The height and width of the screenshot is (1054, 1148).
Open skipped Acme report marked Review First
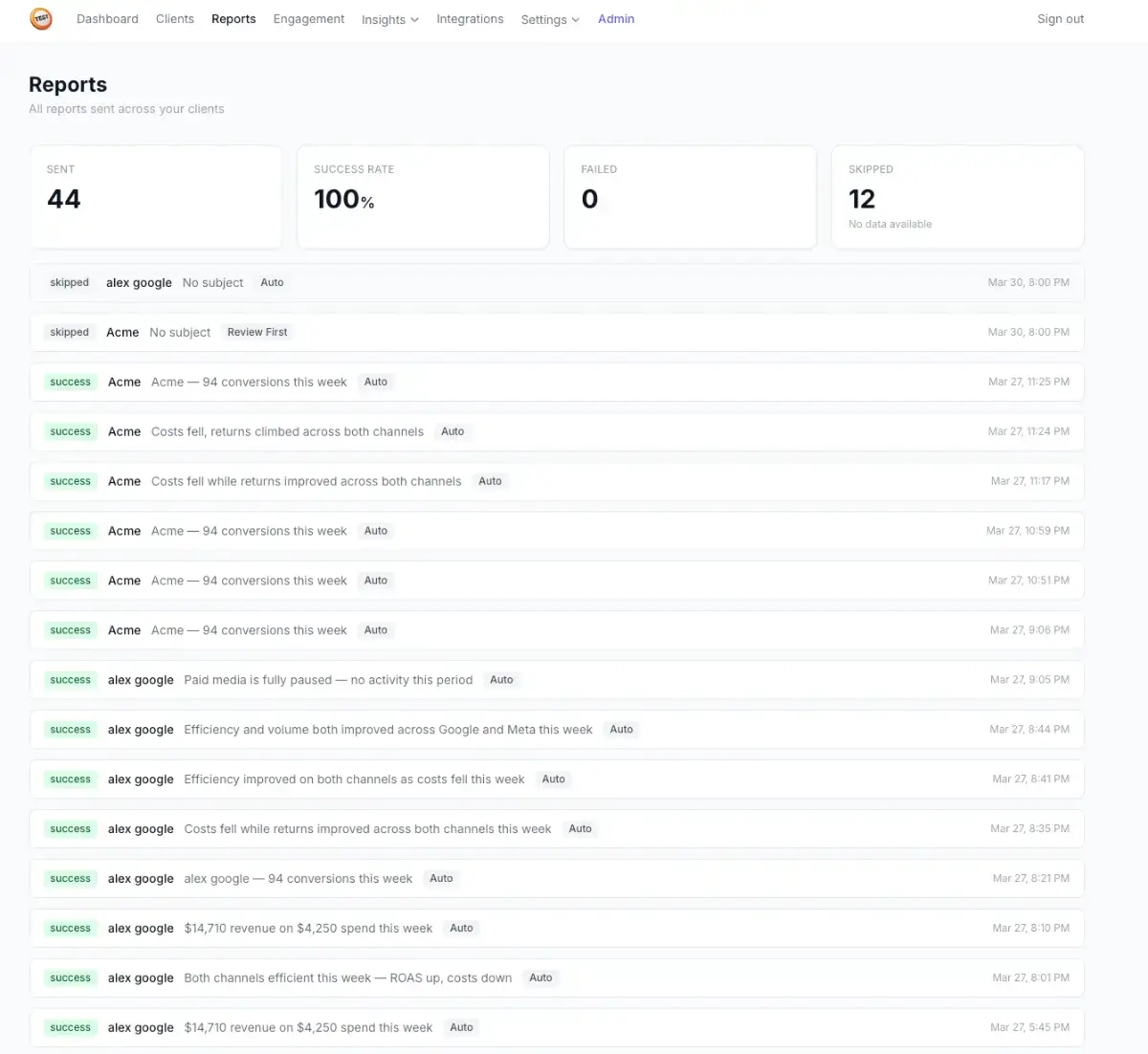(x=556, y=332)
